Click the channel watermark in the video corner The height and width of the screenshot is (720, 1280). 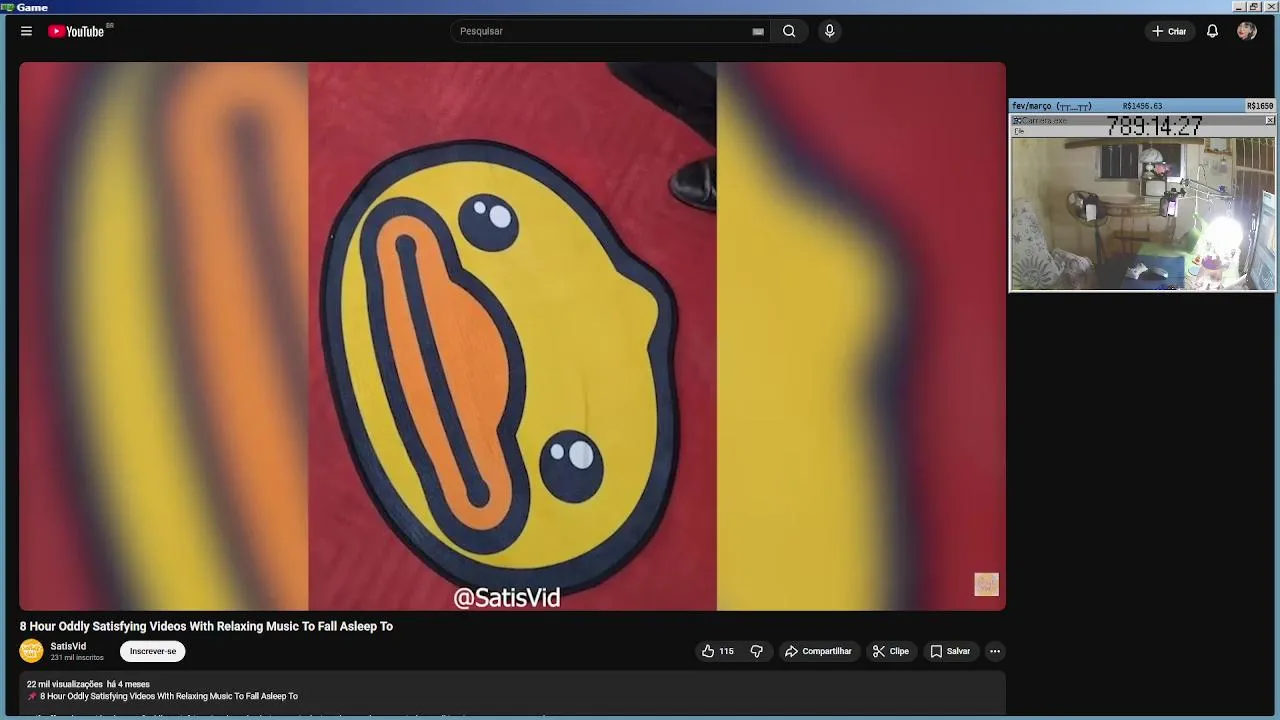tap(986, 584)
